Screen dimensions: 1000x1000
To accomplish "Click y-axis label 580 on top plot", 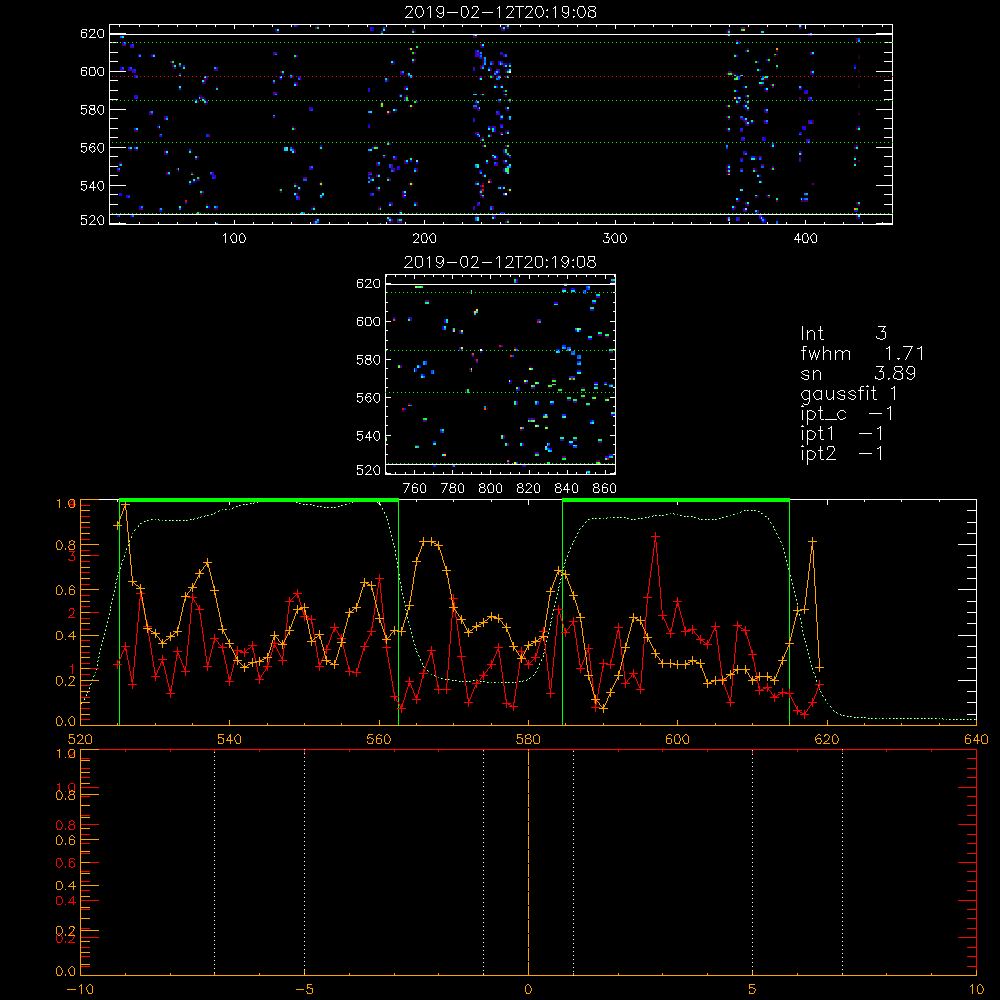I will [x=92, y=110].
